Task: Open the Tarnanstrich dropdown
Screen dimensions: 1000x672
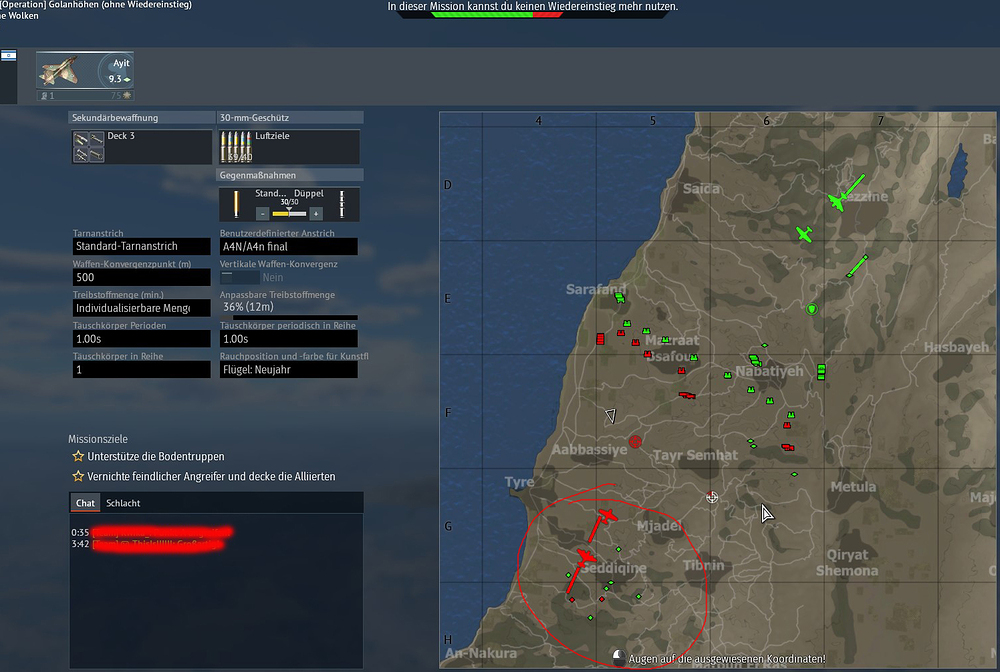Action: [142, 246]
